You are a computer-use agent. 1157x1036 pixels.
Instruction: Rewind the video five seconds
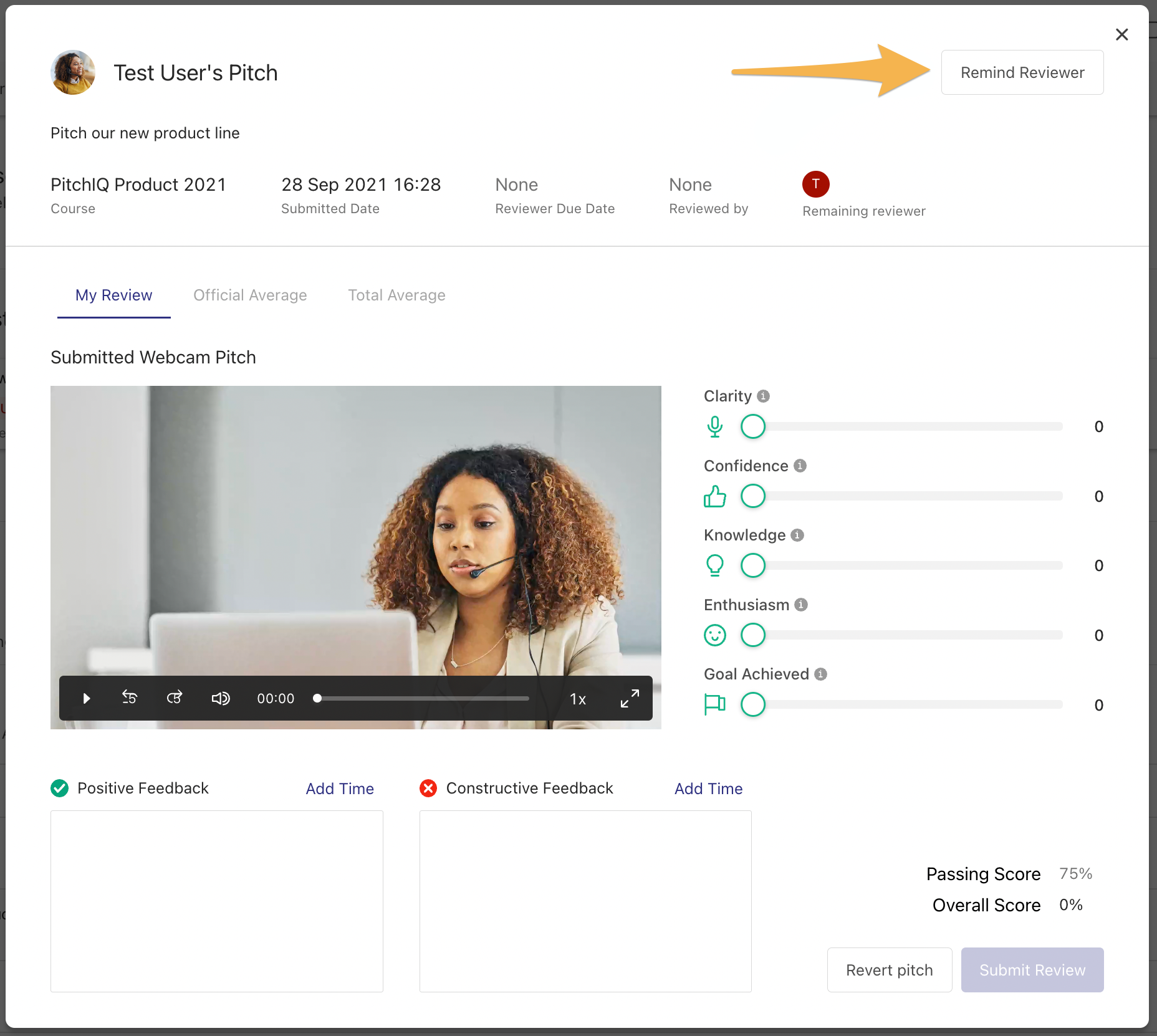tap(130, 698)
